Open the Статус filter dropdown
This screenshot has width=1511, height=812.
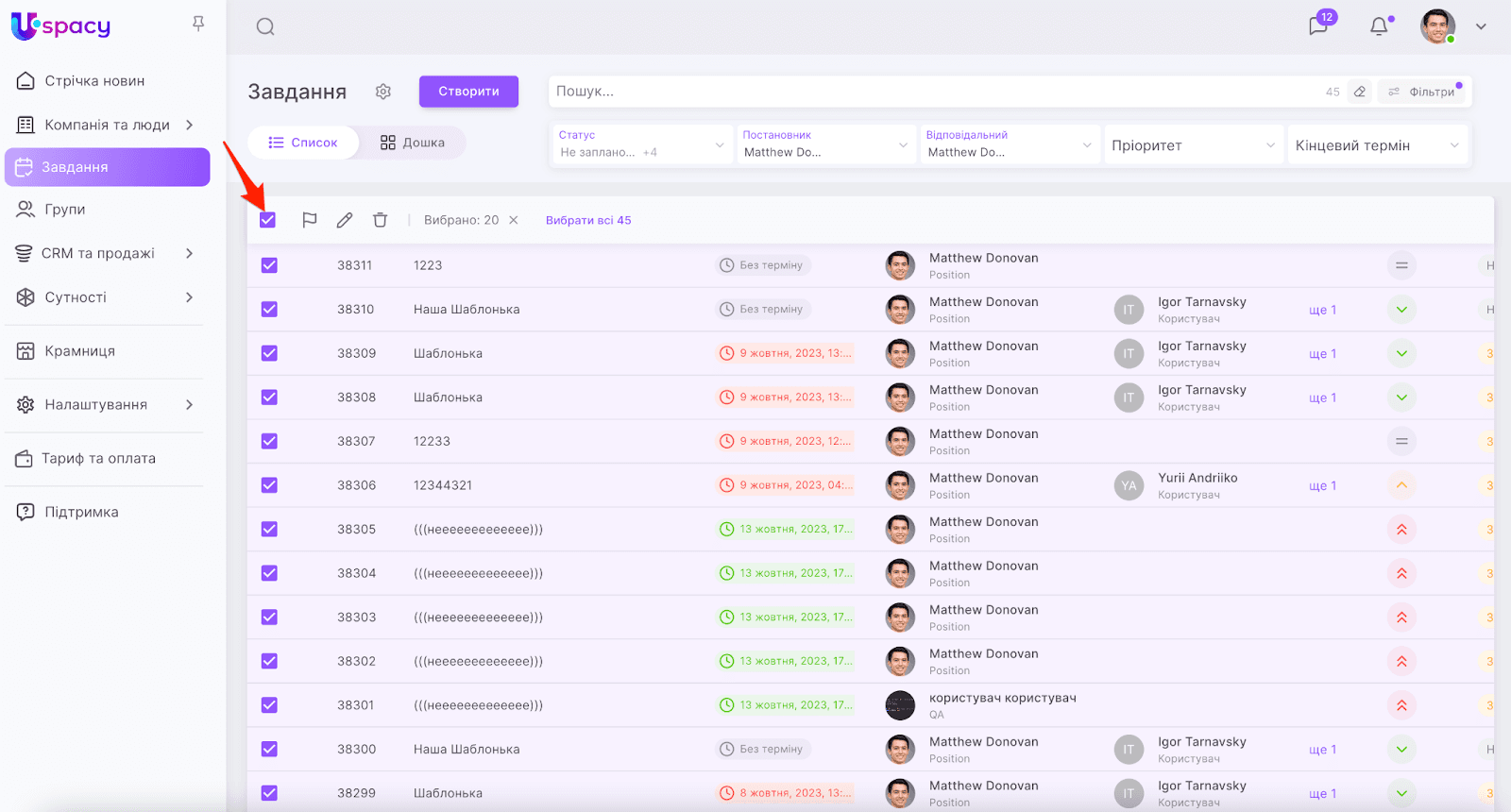(640, 144)
